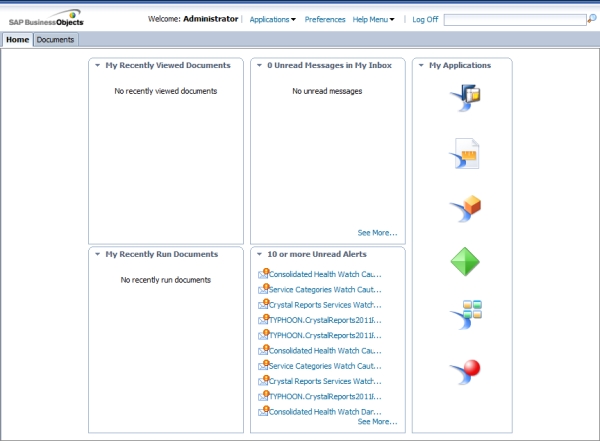
Task: Open the orange cube application icon
Action: pos(466,208)
